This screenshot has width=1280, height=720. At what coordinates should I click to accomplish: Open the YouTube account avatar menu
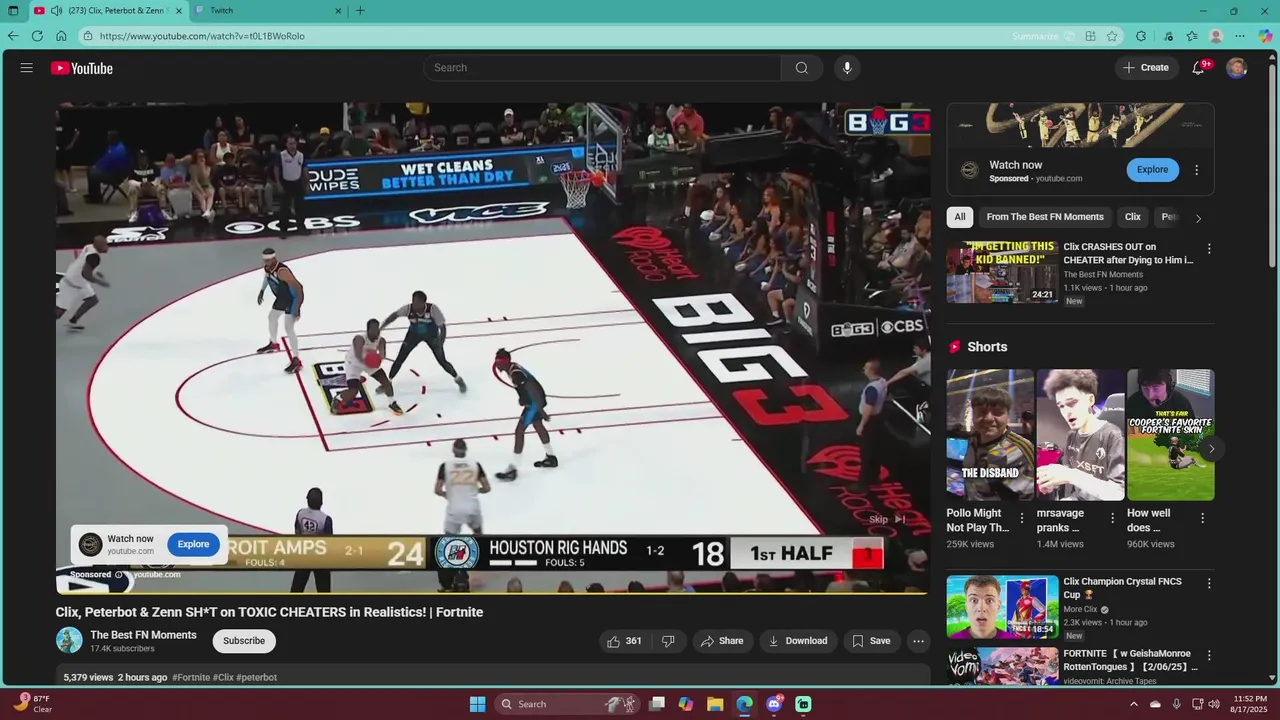tap(1237, 68)
